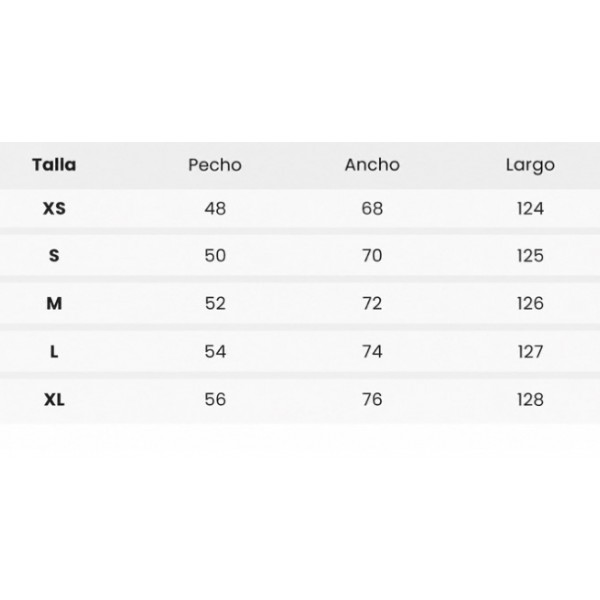Select the XS size row label
600x600 pixels.
[x=54, y=209]
